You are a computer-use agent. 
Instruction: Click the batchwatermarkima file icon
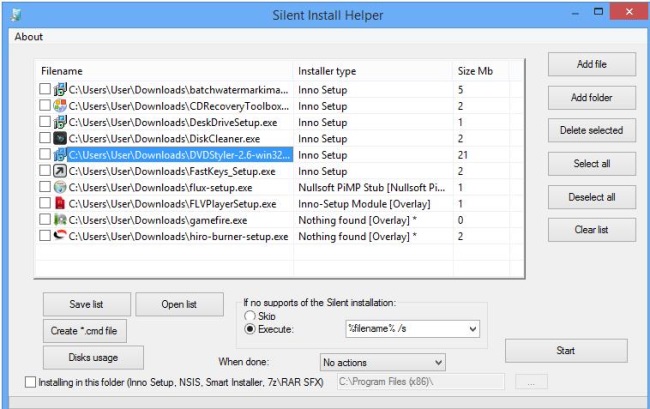coord(60,89)
